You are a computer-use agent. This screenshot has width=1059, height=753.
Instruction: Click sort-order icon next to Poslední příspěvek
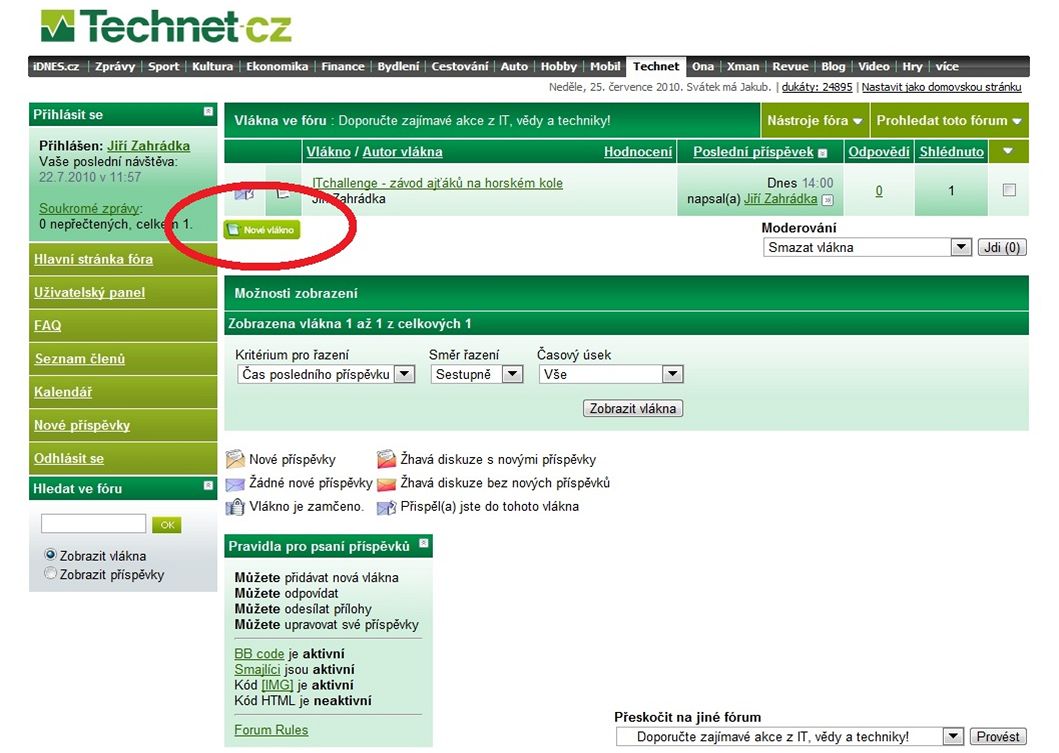[822, 153]
